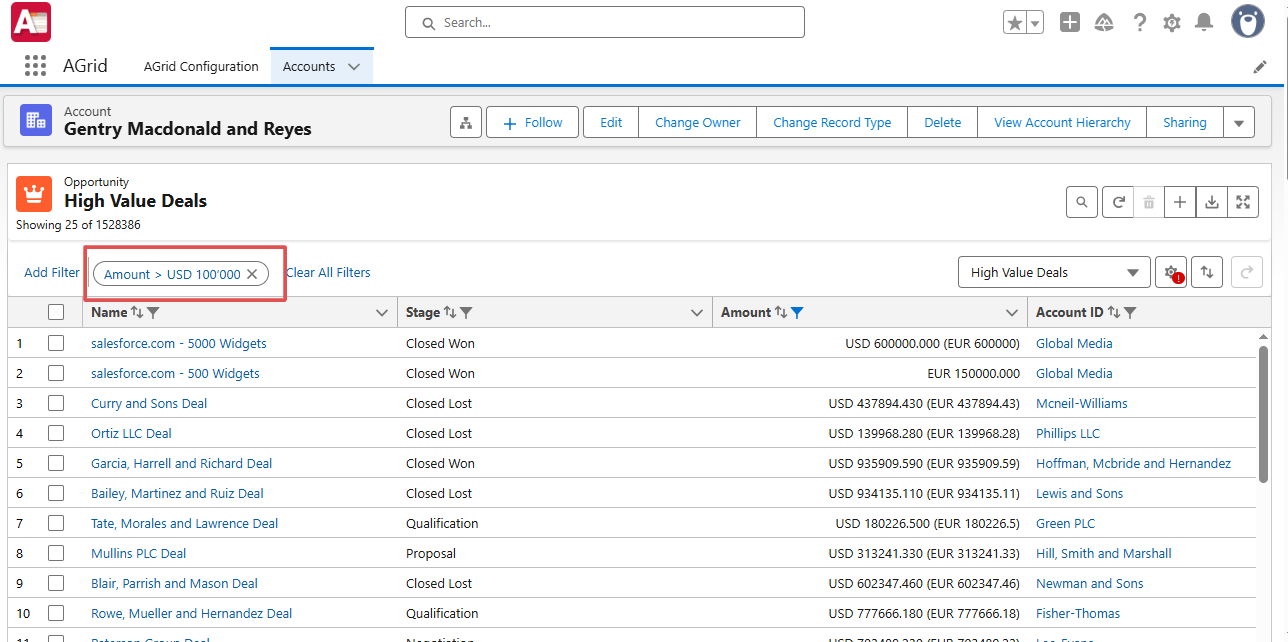This screenshot has width=1288, height=642.
Task: Click the Change Owner button
Action: 698,123
